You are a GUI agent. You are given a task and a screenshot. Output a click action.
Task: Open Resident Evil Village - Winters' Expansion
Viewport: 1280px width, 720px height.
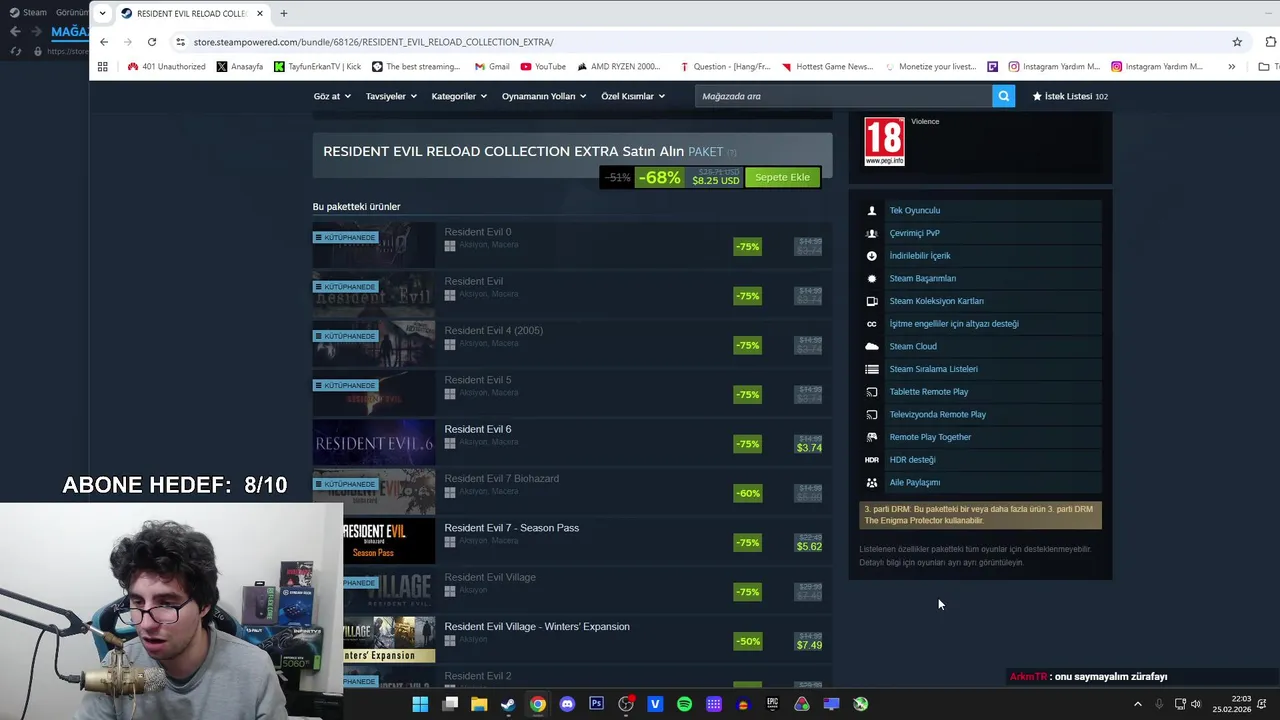tap(537, 627)
